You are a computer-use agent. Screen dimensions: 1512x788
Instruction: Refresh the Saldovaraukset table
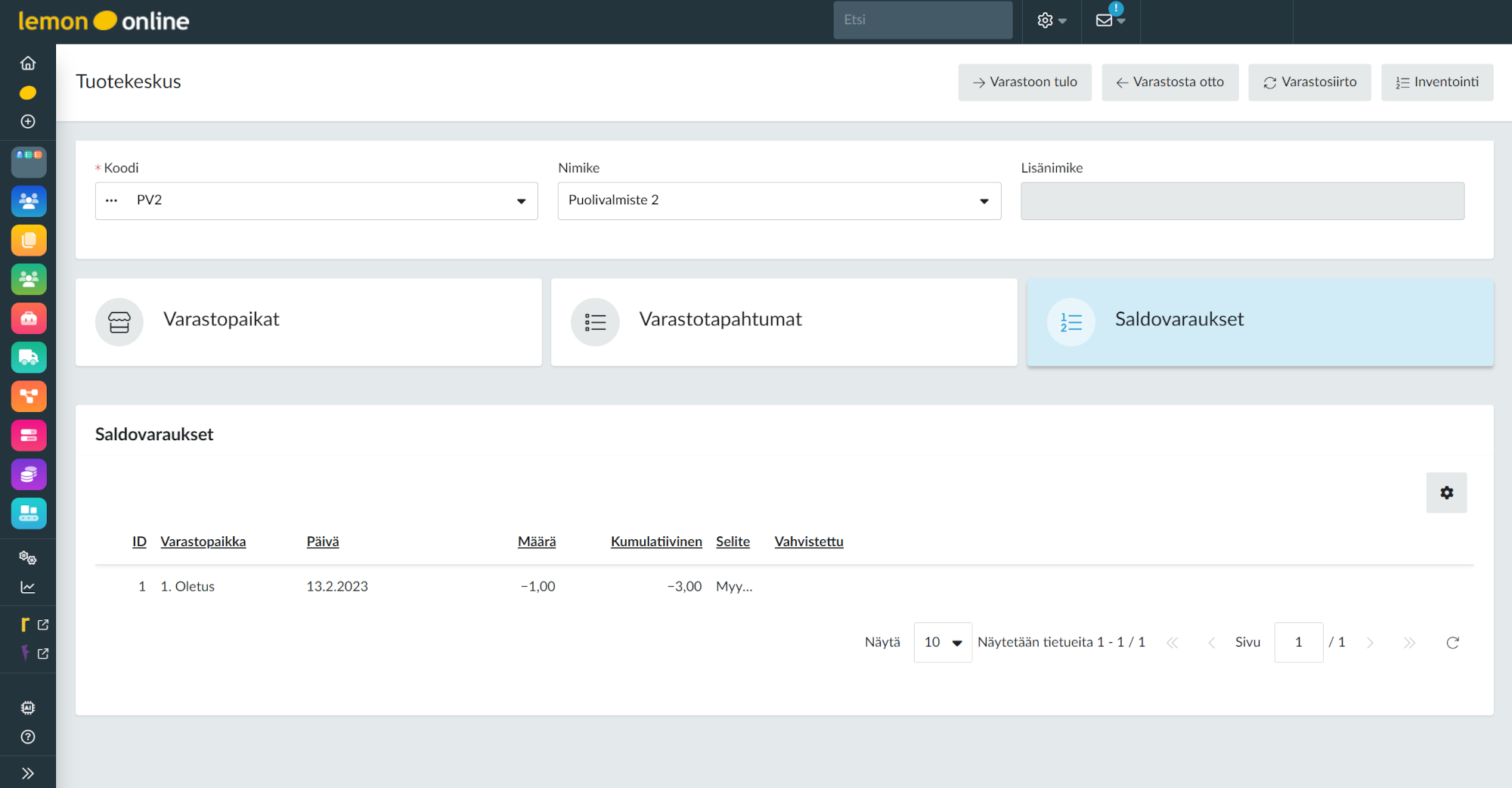1452,643
